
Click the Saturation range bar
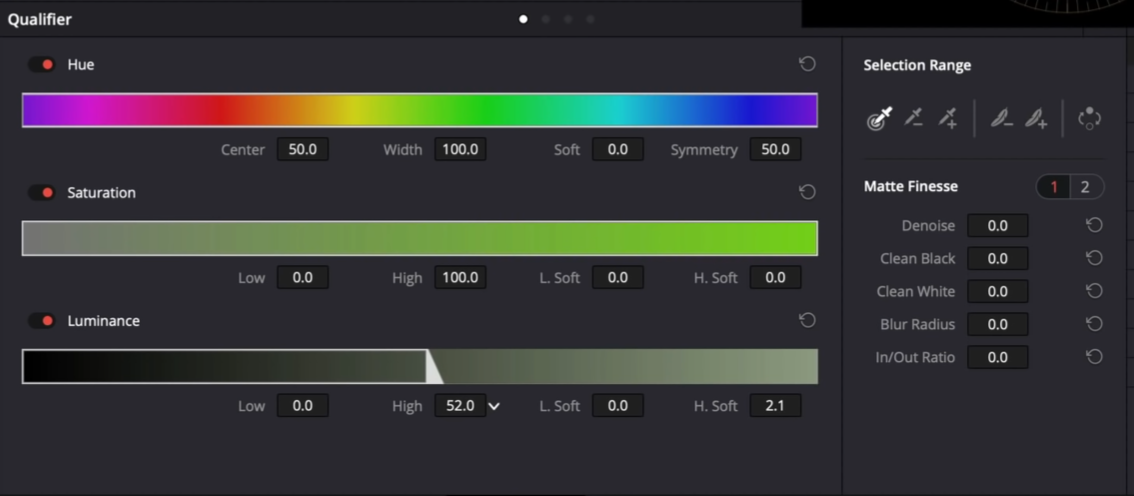click(x=419, y=238)
